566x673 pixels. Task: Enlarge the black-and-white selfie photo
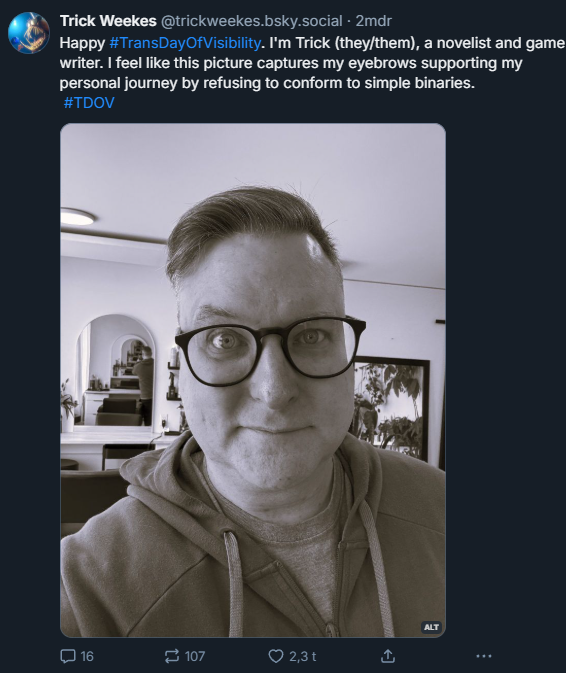coord(253,380)
